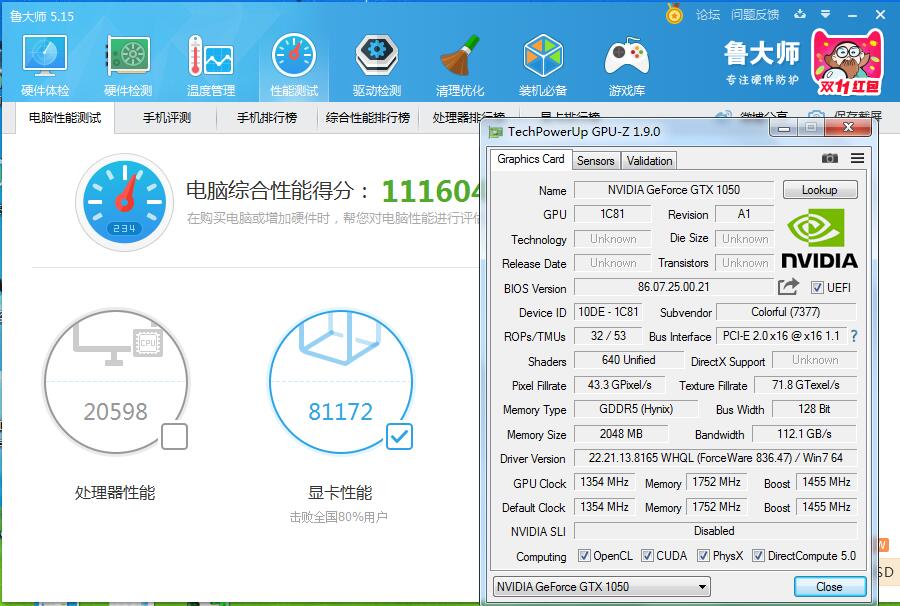The width and height of the screenshot is (900, 606).
Task: Click the Pixel Fillrate value 43.3 GPixel/s
Action: pyautogui.click(x=619, y=385)
